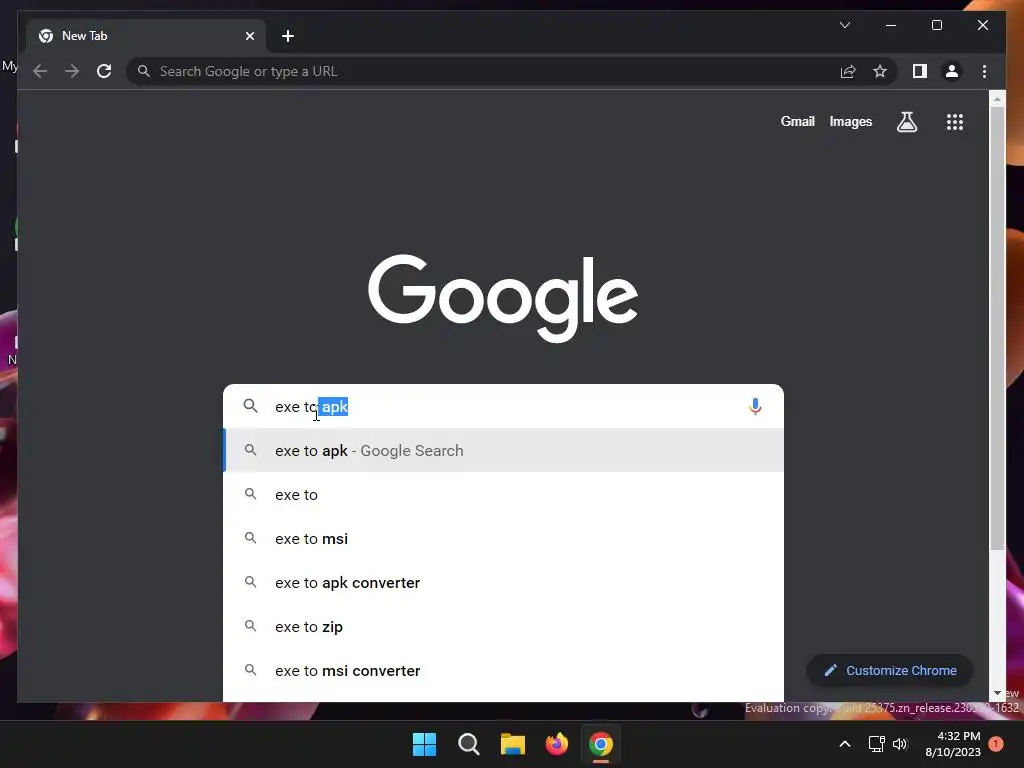Start voice search with microphone

pyautogui.click(x=755, y=406)
